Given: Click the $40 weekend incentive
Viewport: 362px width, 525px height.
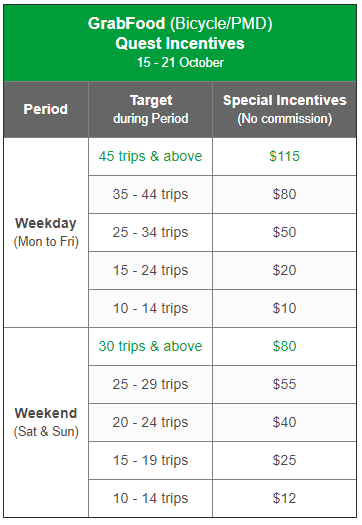Looking at the screenshot, I should (x=285, y=423).
